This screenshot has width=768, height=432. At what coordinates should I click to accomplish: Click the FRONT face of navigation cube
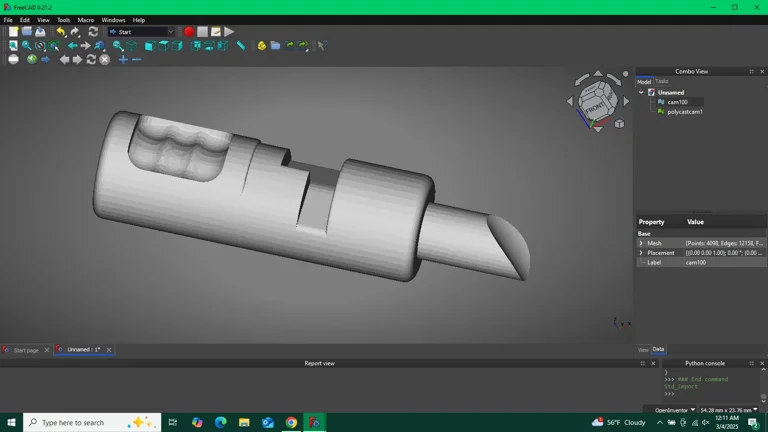[594, 106]
